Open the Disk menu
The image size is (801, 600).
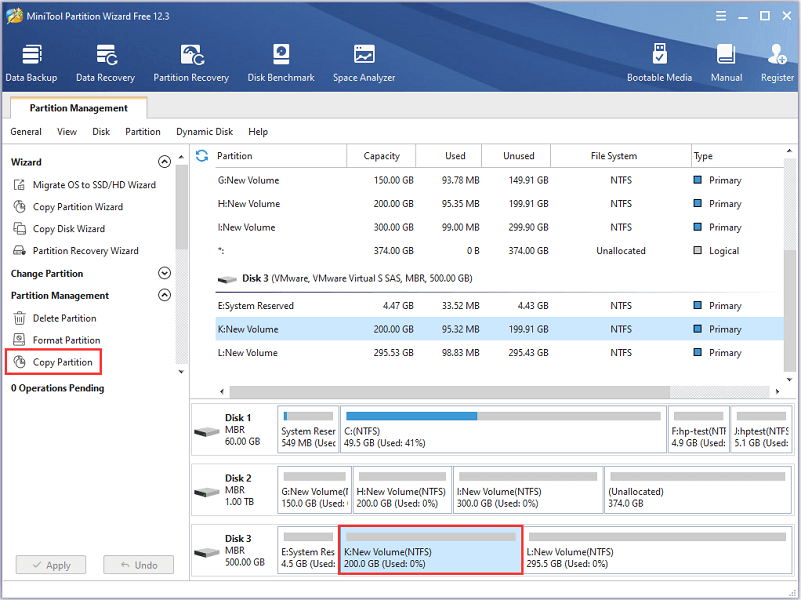101,132
